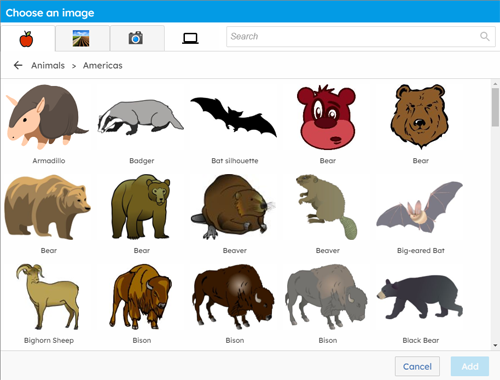Select the olive standing Bear image
The height and width of the screenshot is (380, 500).
pyautogui.click(x=141, y=207)
